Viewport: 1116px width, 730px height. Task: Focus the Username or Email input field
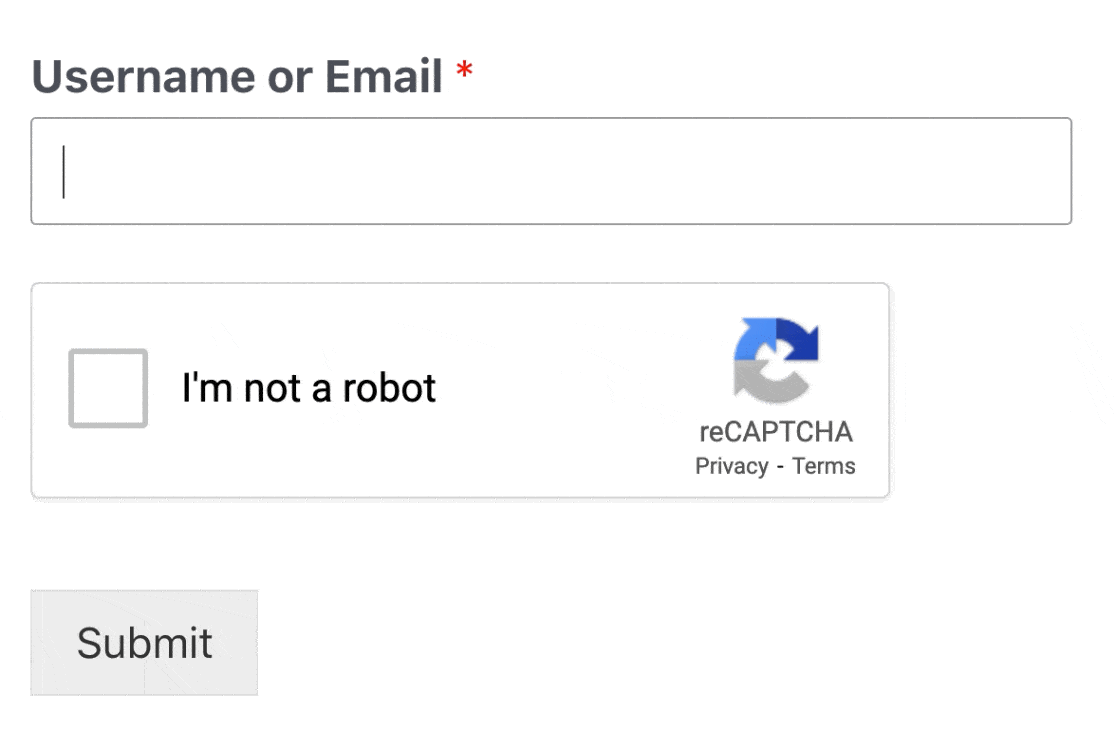point(551,171)
